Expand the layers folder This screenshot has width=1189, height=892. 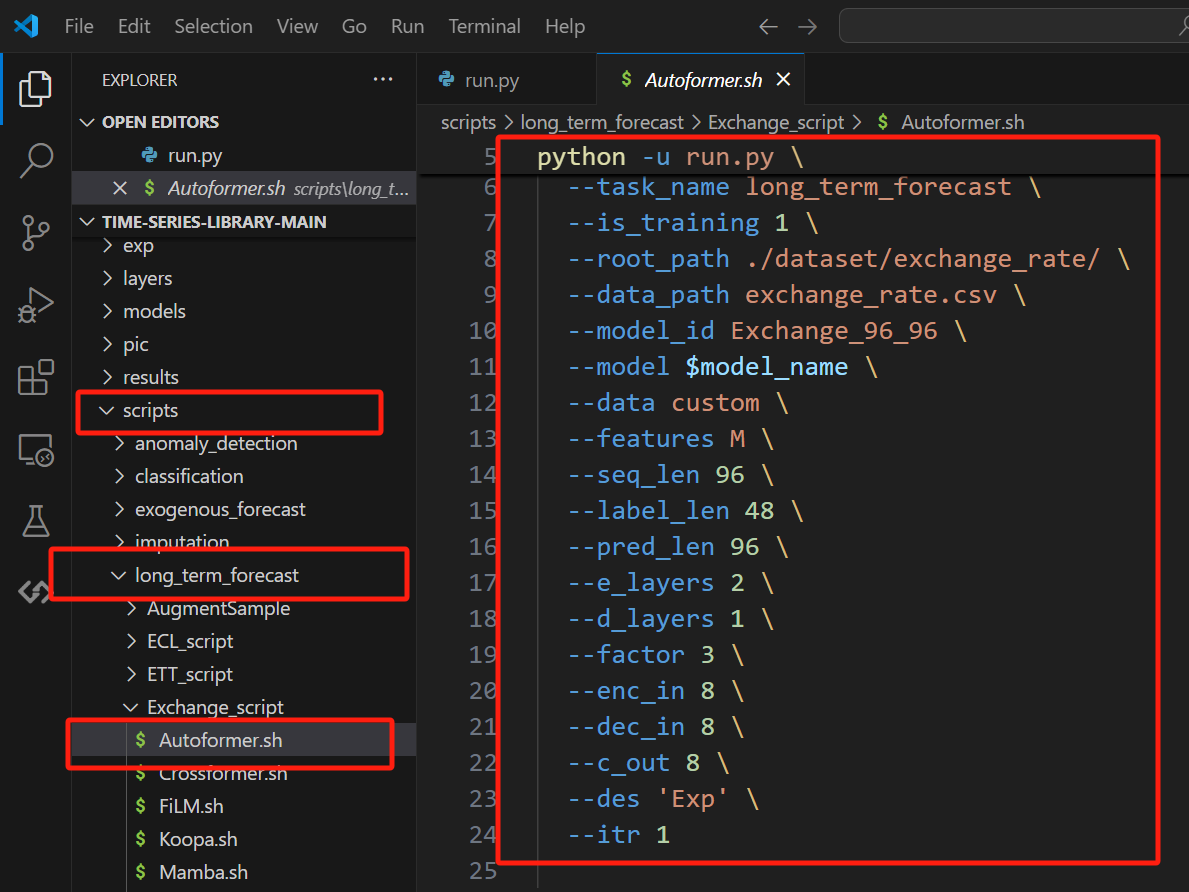point(108,278)
